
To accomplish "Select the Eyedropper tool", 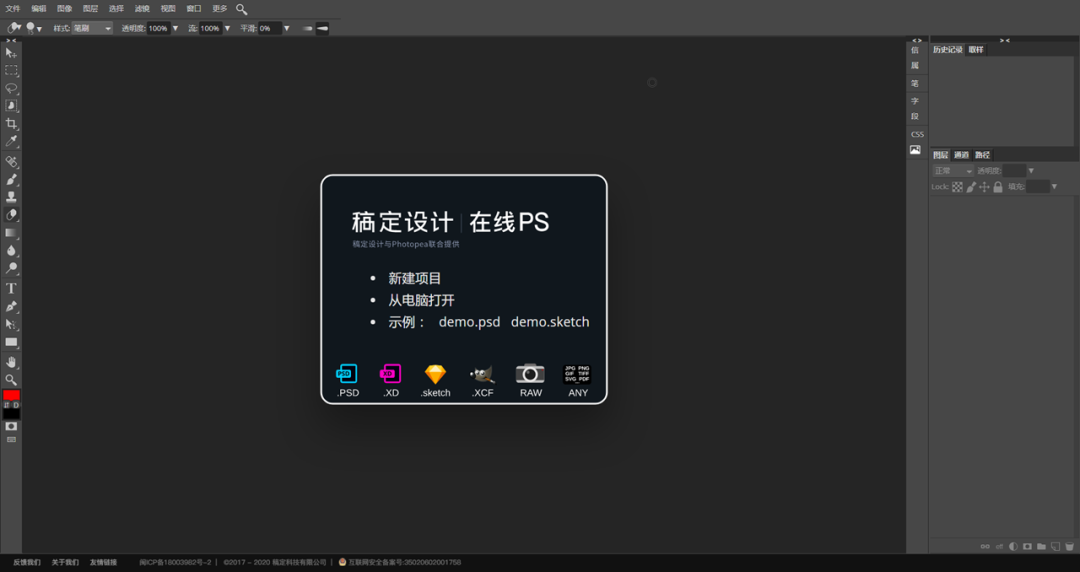I will (x=11, y=141).
